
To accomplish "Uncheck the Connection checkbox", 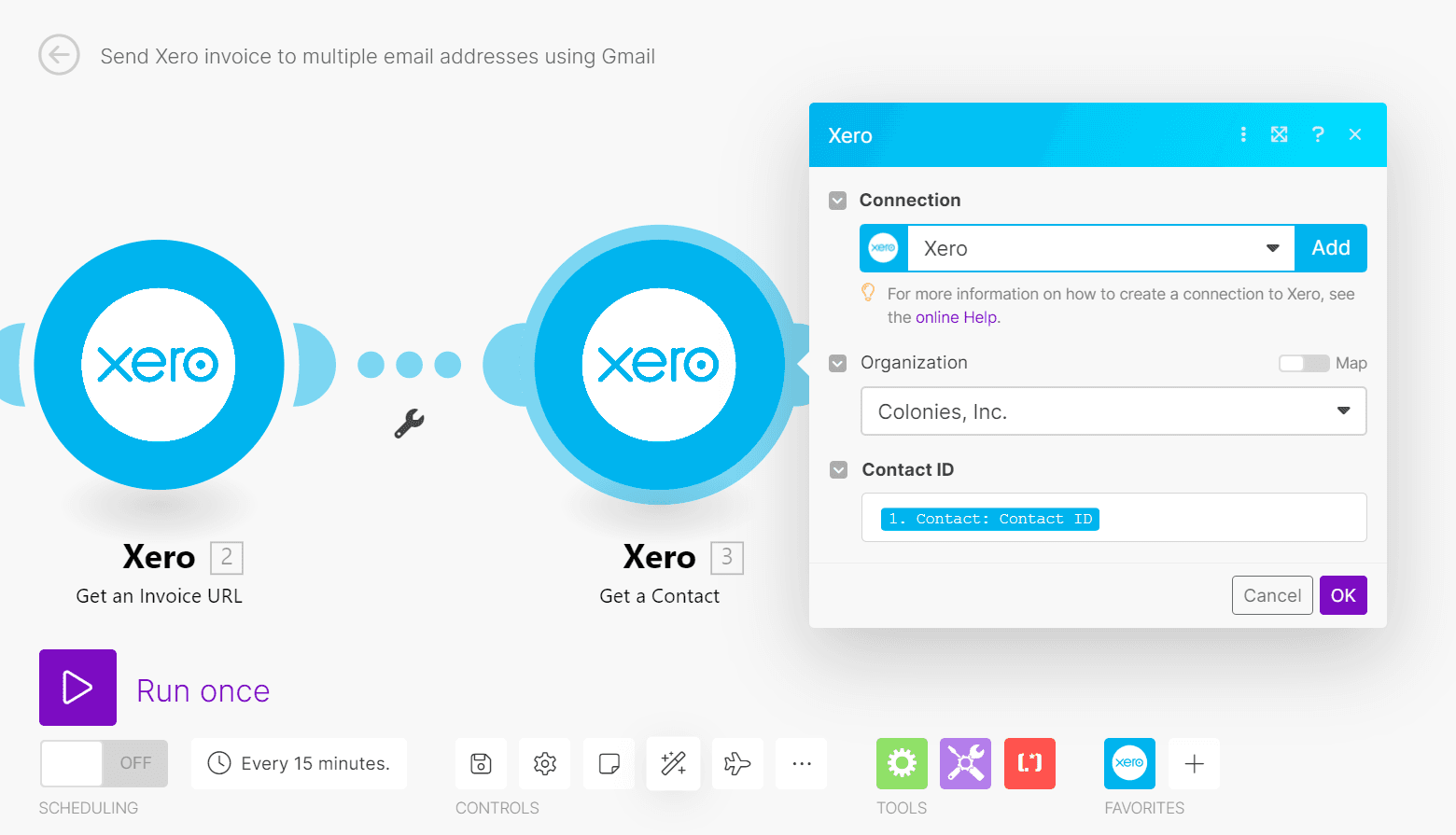I will [837, 200].
